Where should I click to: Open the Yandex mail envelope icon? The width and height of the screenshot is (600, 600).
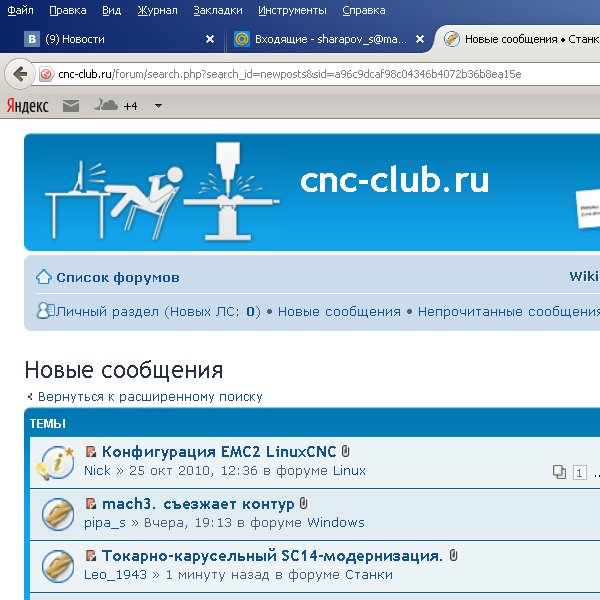click(71, 106)
